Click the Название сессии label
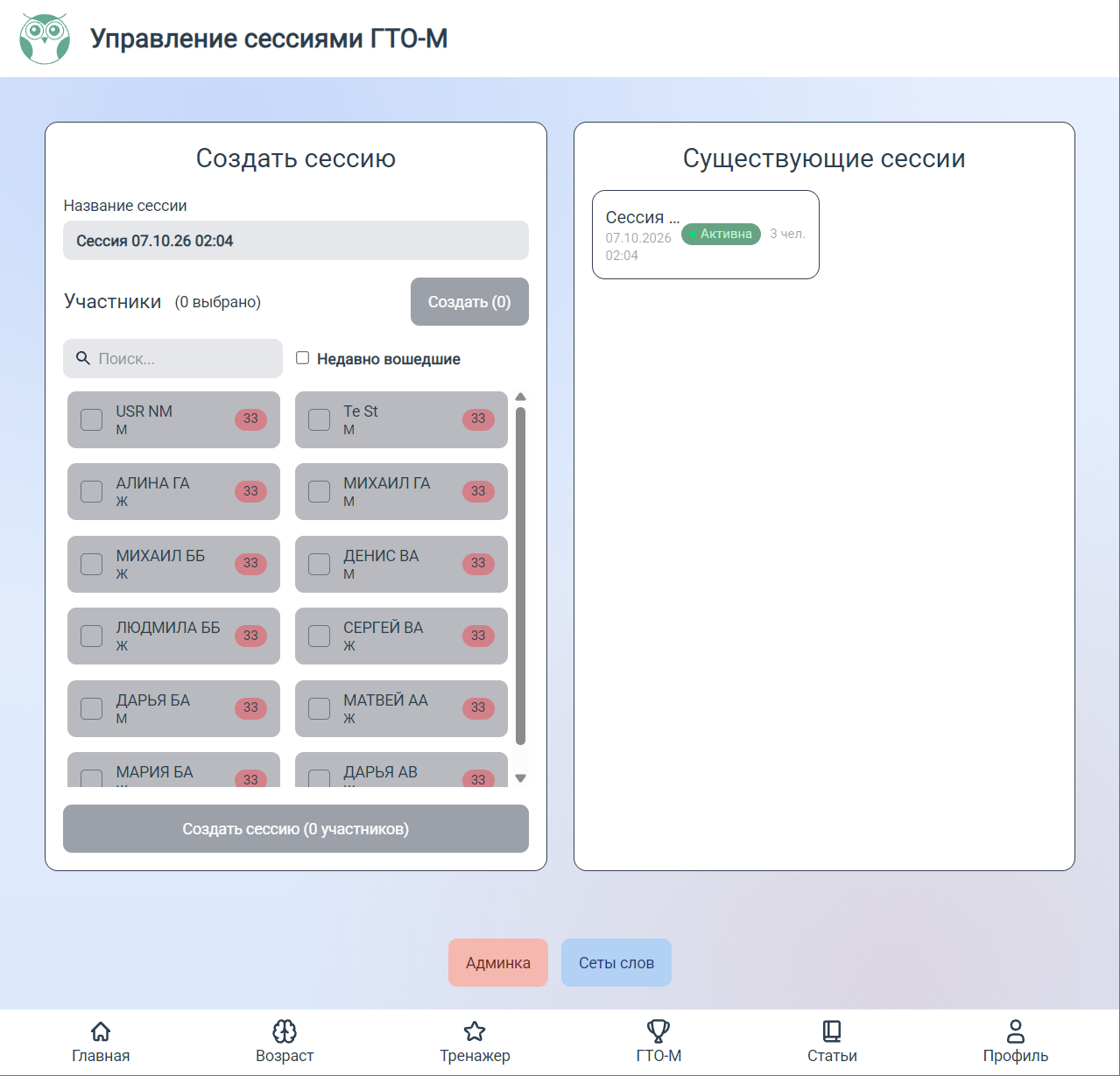 pos(125,206)
